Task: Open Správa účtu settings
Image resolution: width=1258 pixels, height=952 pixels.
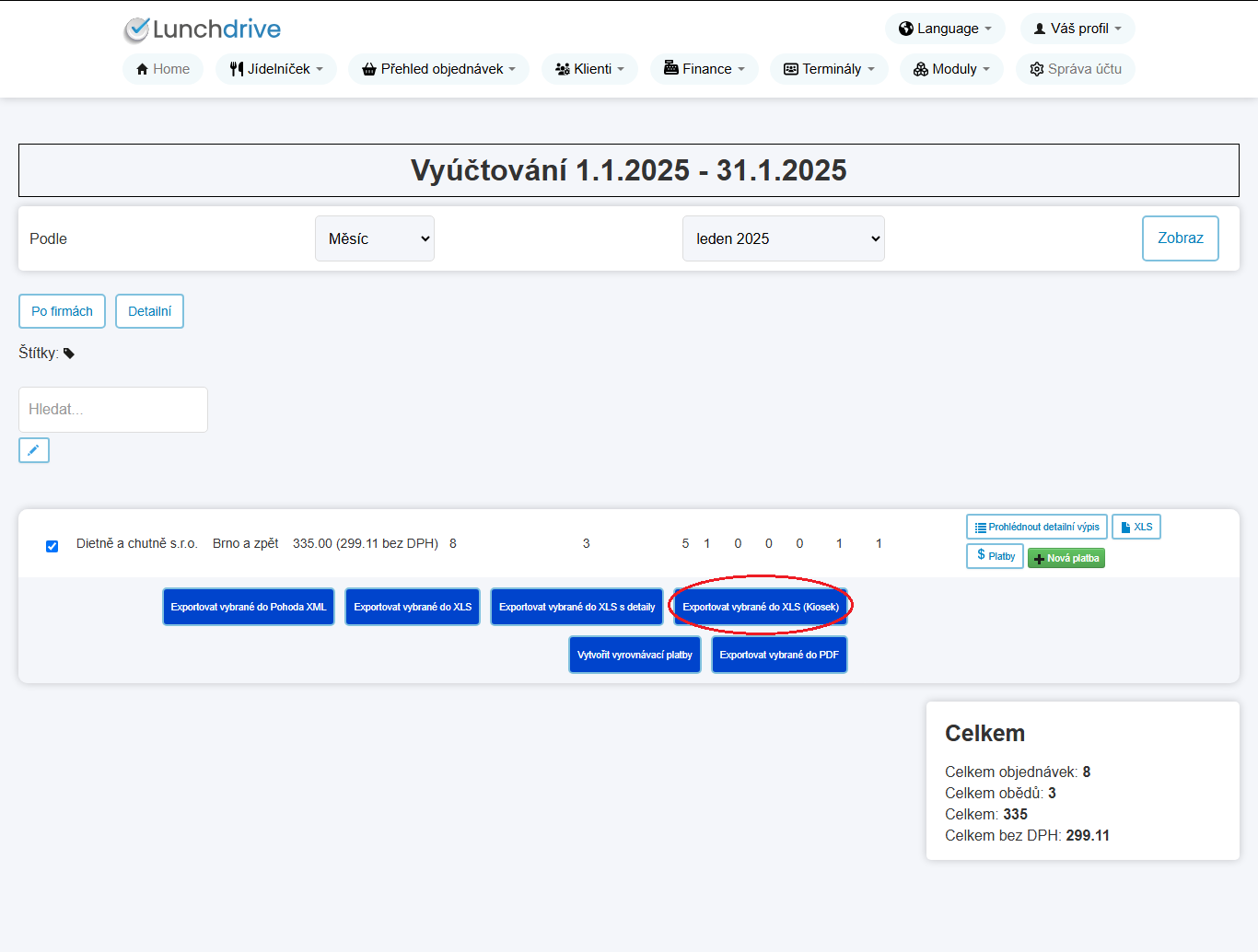Action: 1076,69
